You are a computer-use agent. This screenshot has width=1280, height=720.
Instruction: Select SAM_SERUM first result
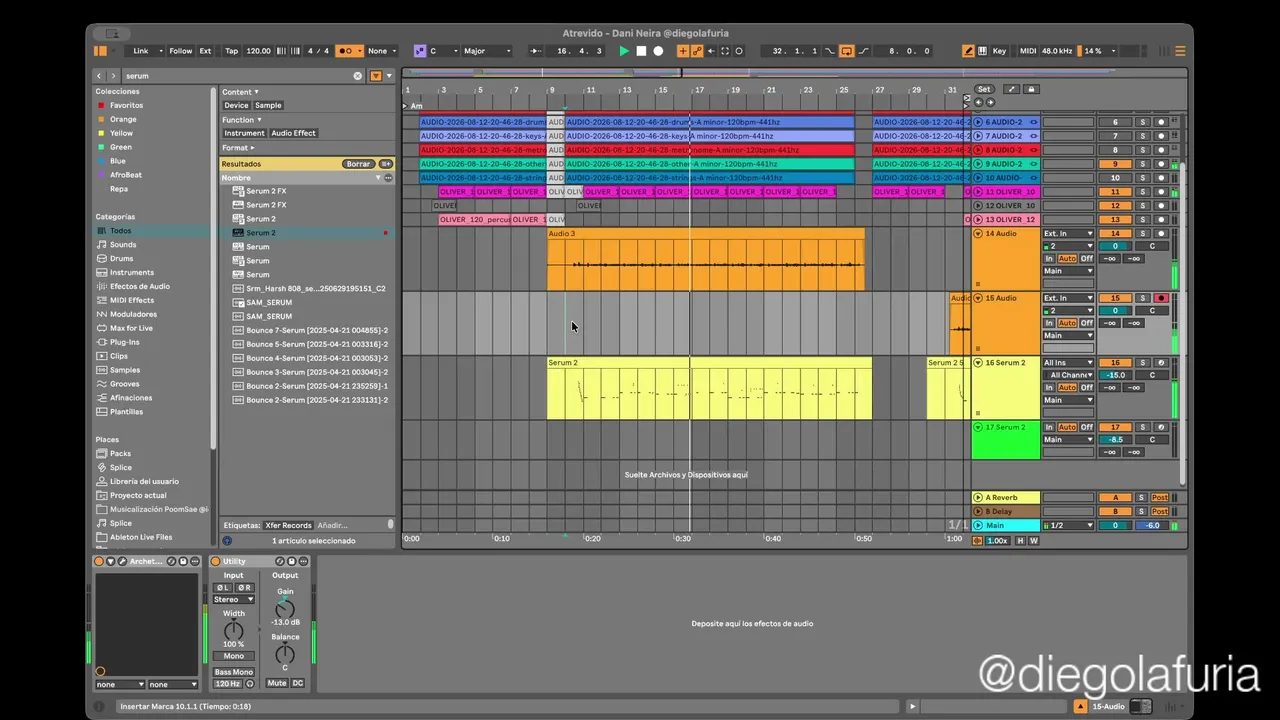269,302
